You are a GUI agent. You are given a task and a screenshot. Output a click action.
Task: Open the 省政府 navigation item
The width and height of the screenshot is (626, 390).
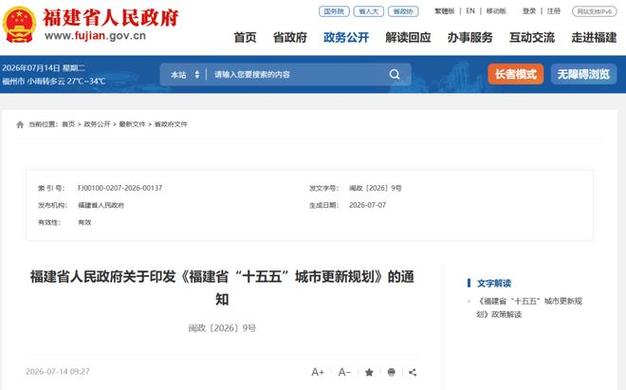[290, 38]
